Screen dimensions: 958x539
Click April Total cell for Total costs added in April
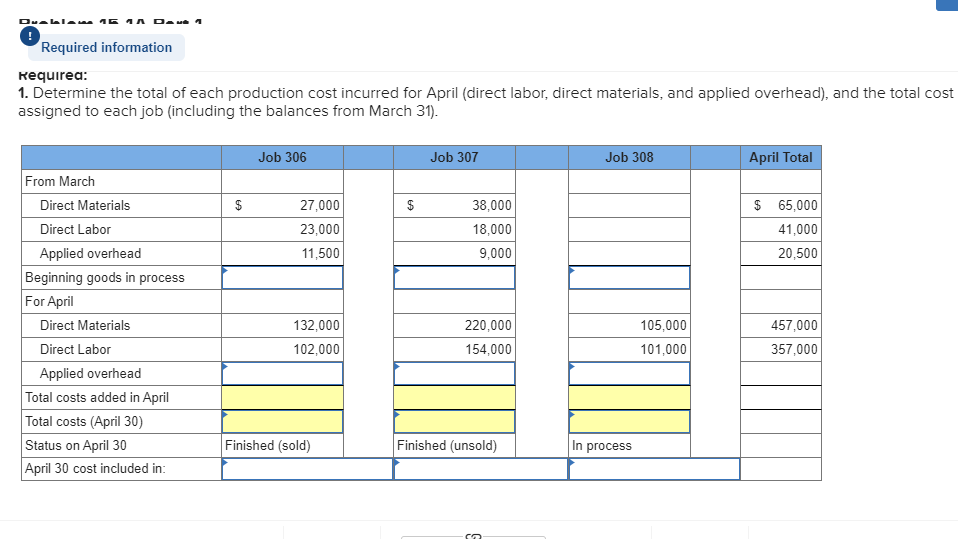click(781, 397)
